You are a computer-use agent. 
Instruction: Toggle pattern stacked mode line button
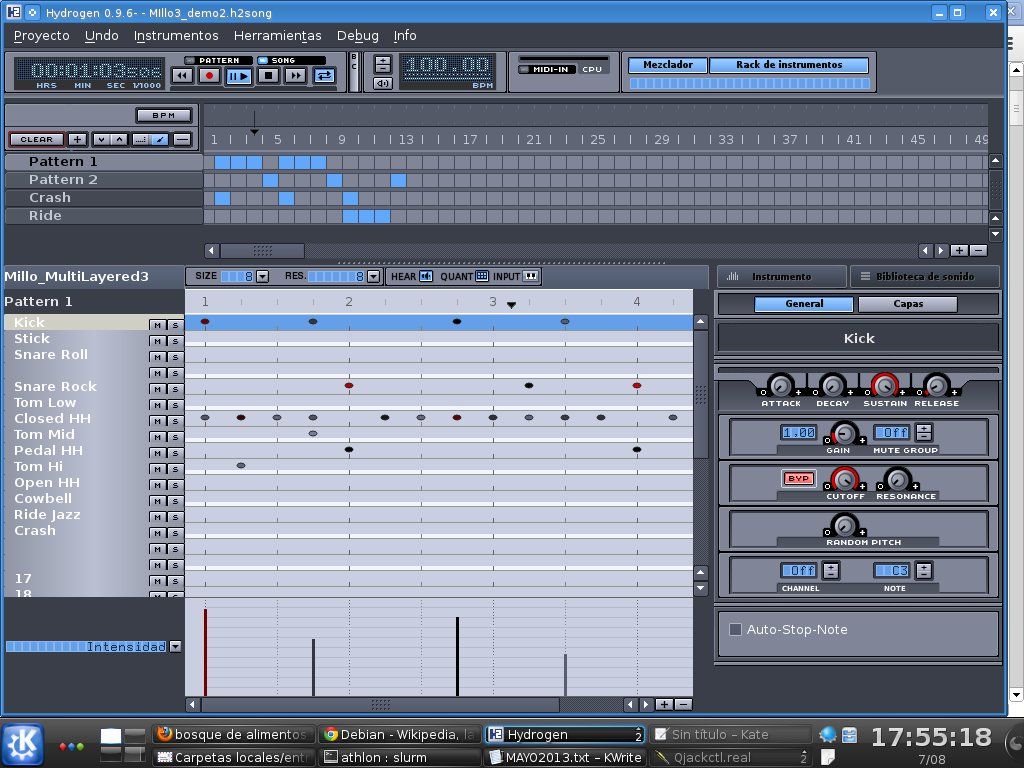coord(182,139)
